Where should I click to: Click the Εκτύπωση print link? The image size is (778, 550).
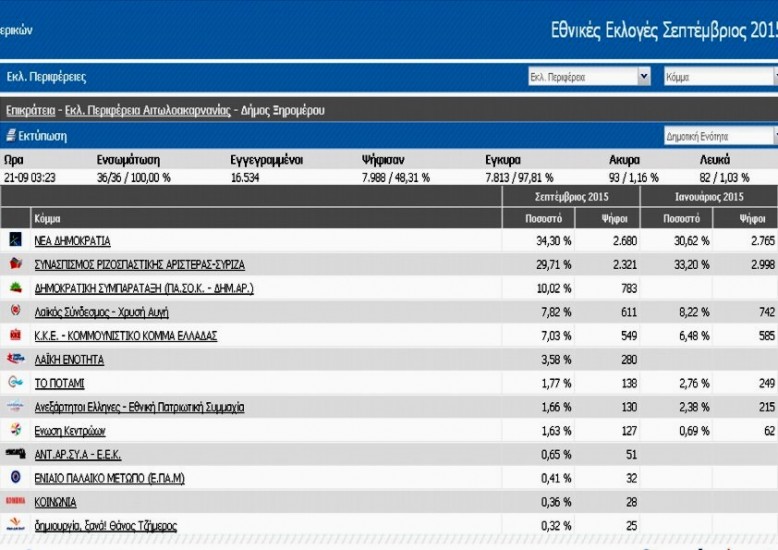click(x=42, y=136)
